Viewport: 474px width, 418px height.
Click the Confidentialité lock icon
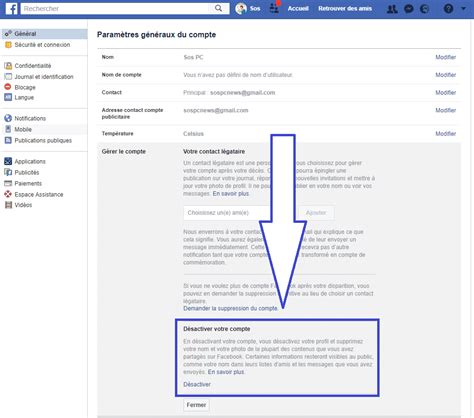point(8,66)
